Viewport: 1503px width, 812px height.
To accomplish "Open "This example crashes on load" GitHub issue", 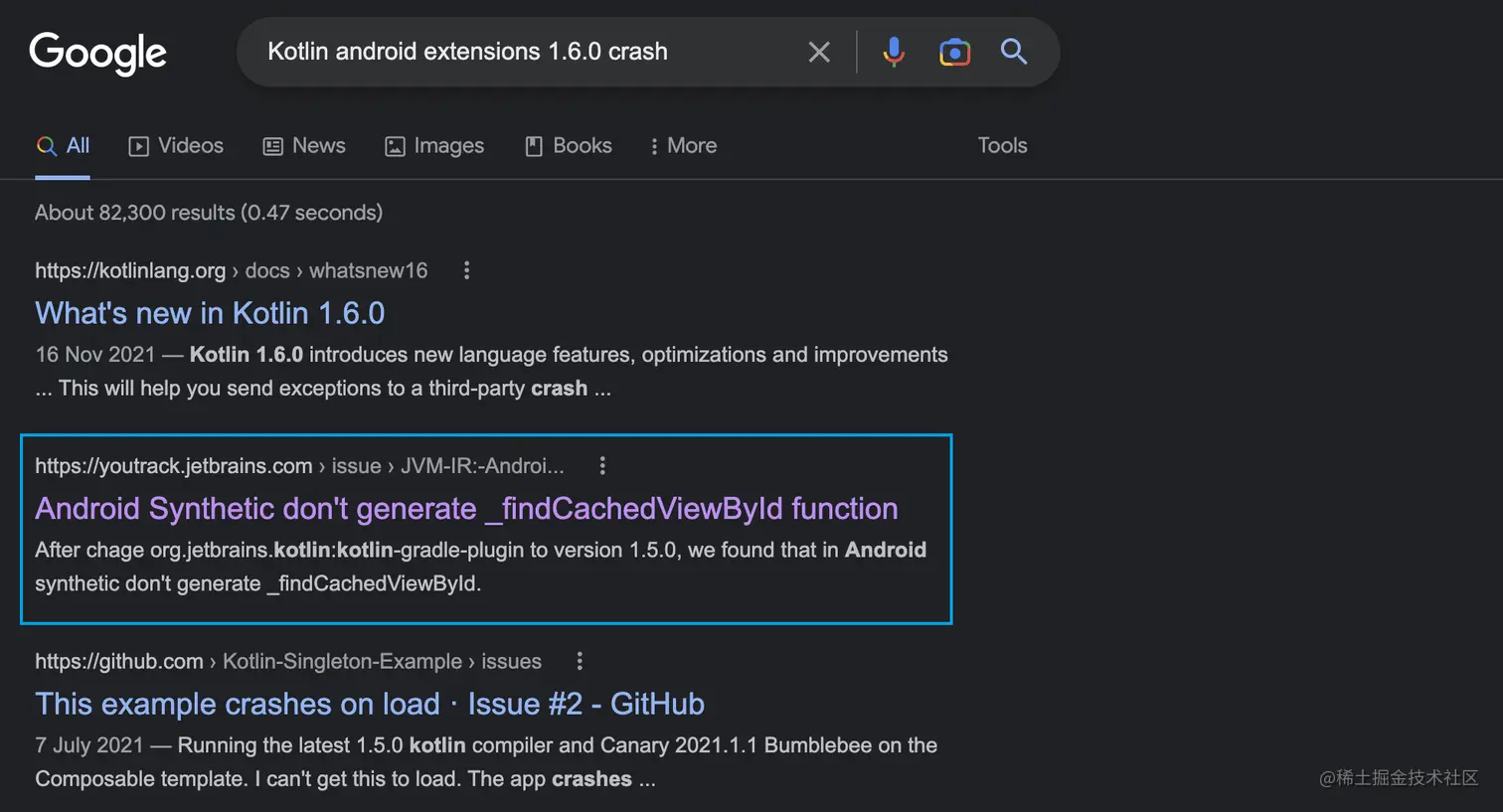I will [x=370, y=704].
